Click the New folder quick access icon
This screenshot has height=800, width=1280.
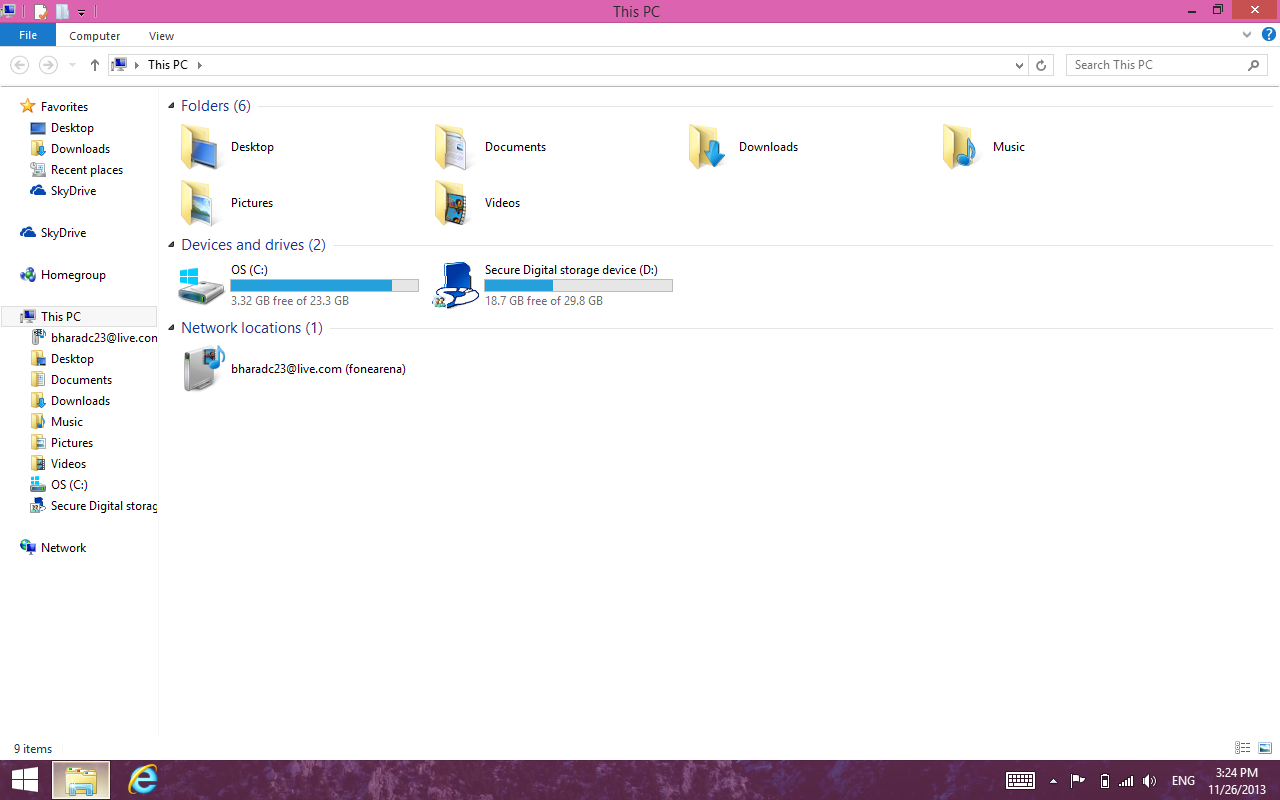point(62,12)
